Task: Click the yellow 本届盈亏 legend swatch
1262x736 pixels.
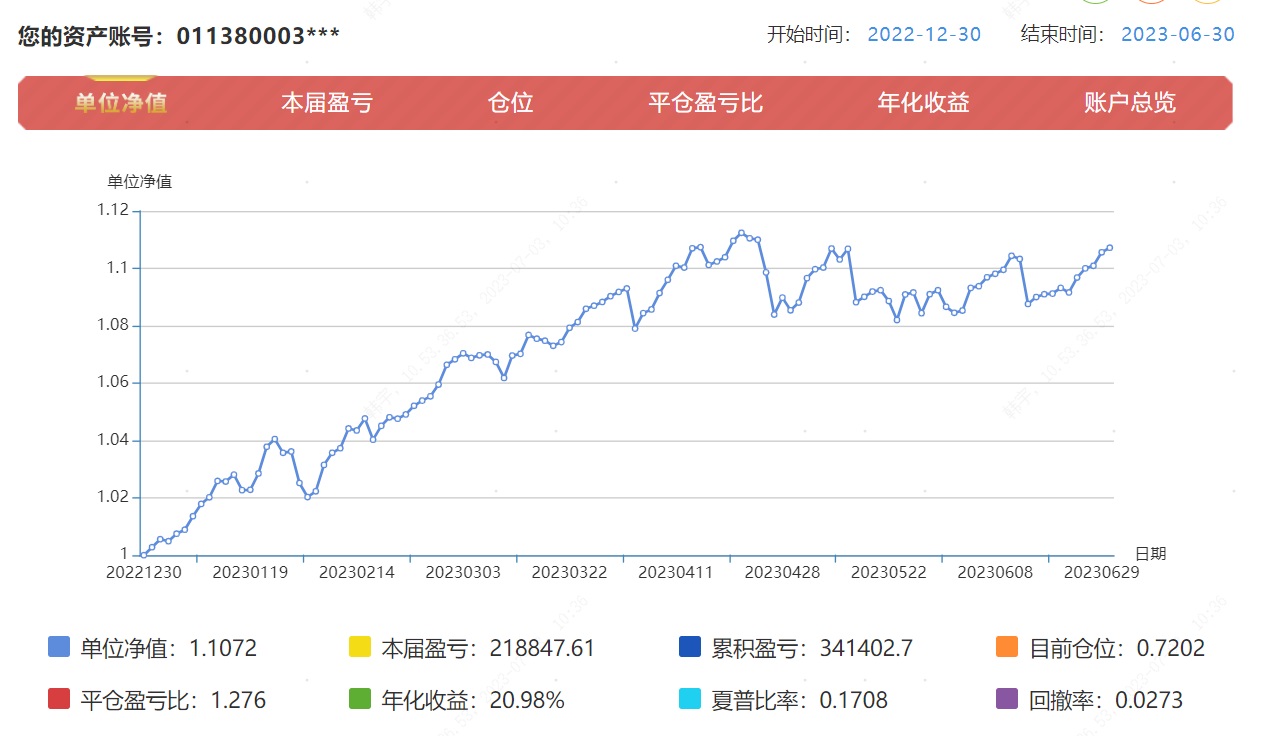Action: coord(359,647)
